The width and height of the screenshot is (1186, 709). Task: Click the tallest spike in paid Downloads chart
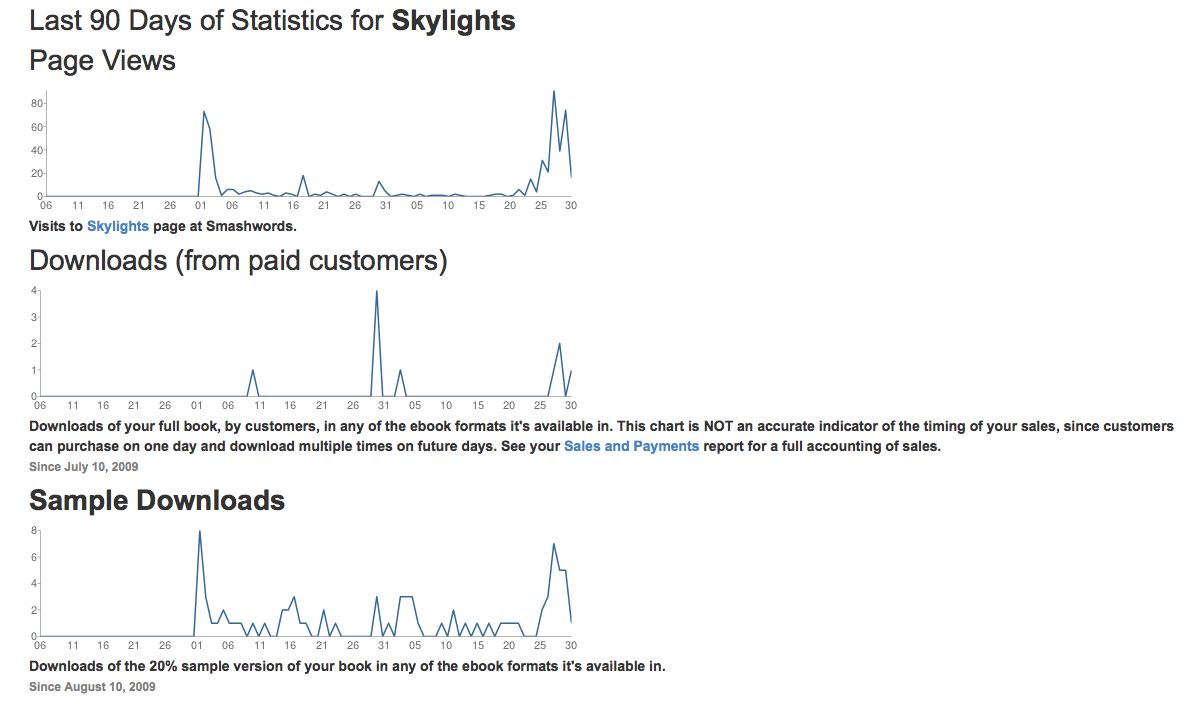click(376, 293)
